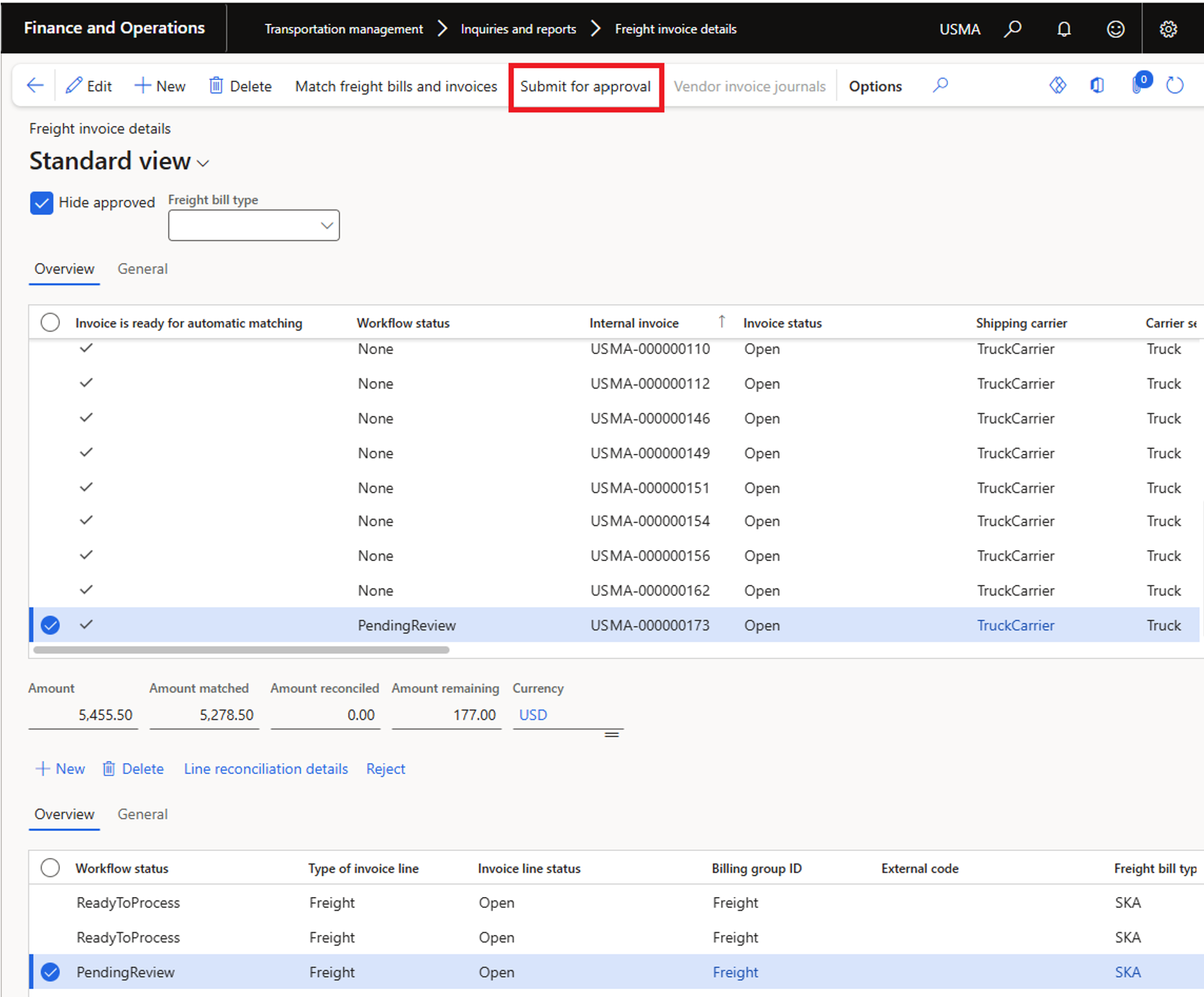Click ready checkmark for USMA-000000146
This screenshot has width=1204, height=997.
click(86, 417)
